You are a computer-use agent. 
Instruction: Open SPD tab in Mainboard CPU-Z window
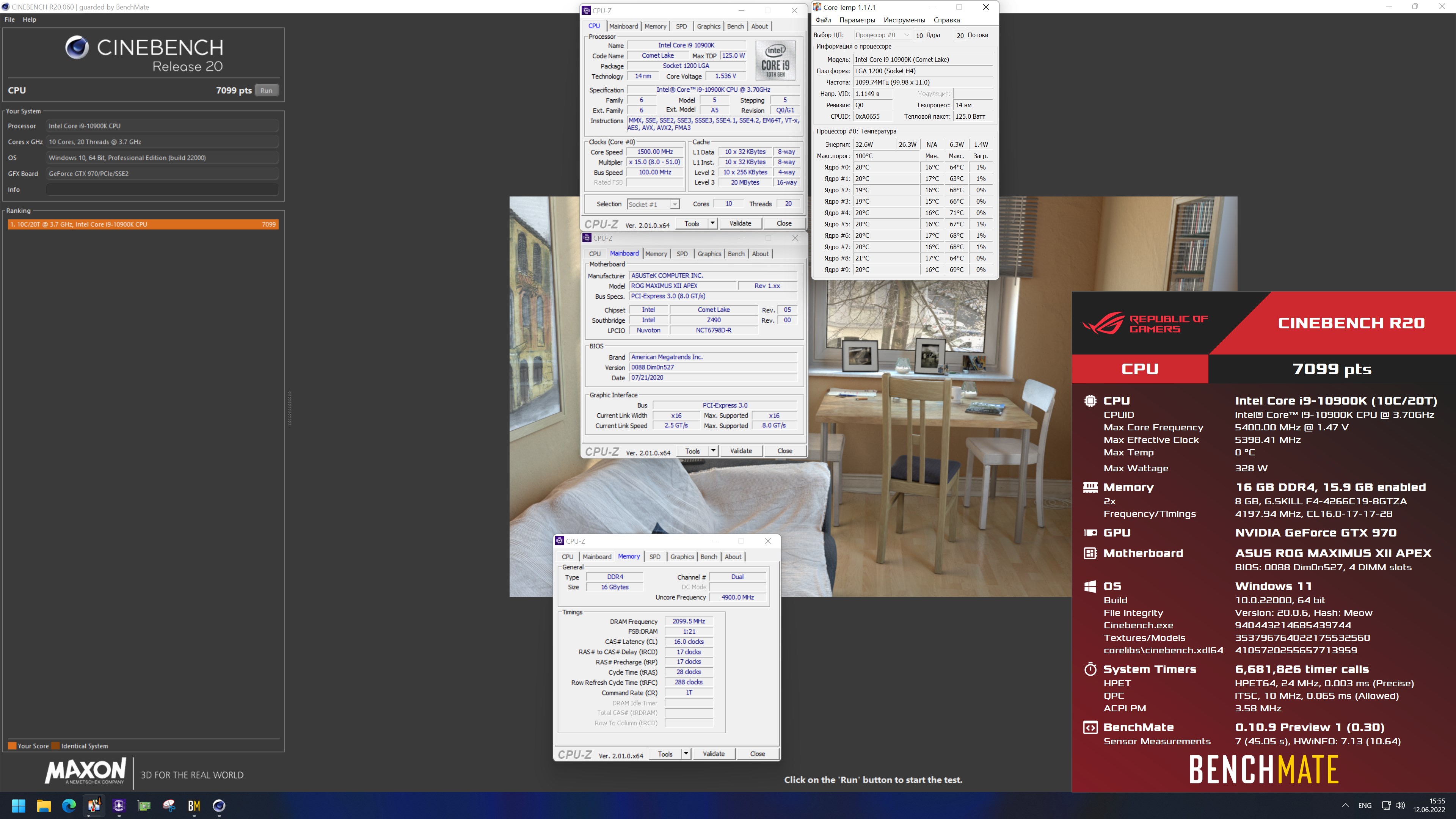(682, 254)
